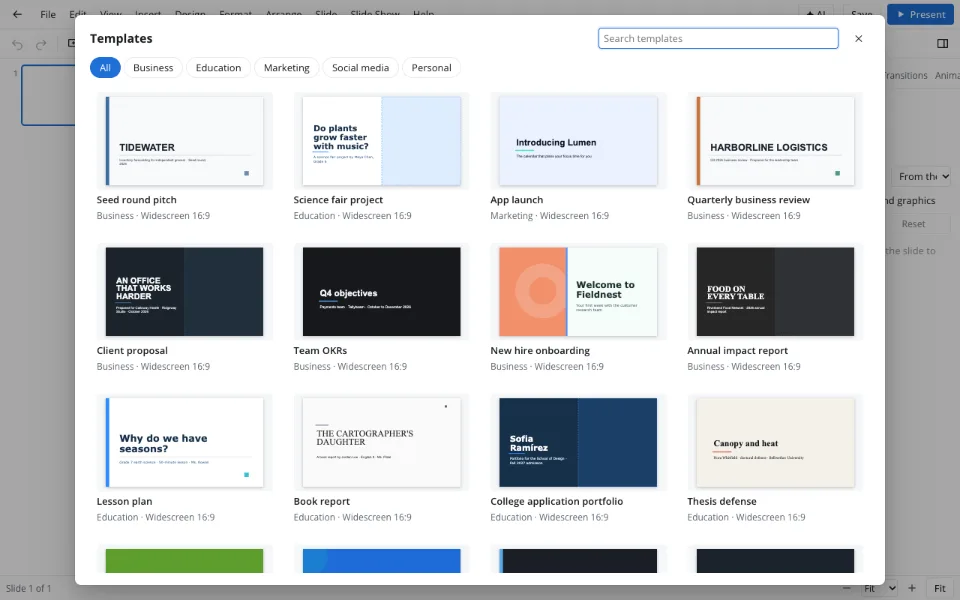The width and height of the screenshot is (960, 600).
Task: Choose the Seed round pitch template thumbnail
Action: (184, 141)
